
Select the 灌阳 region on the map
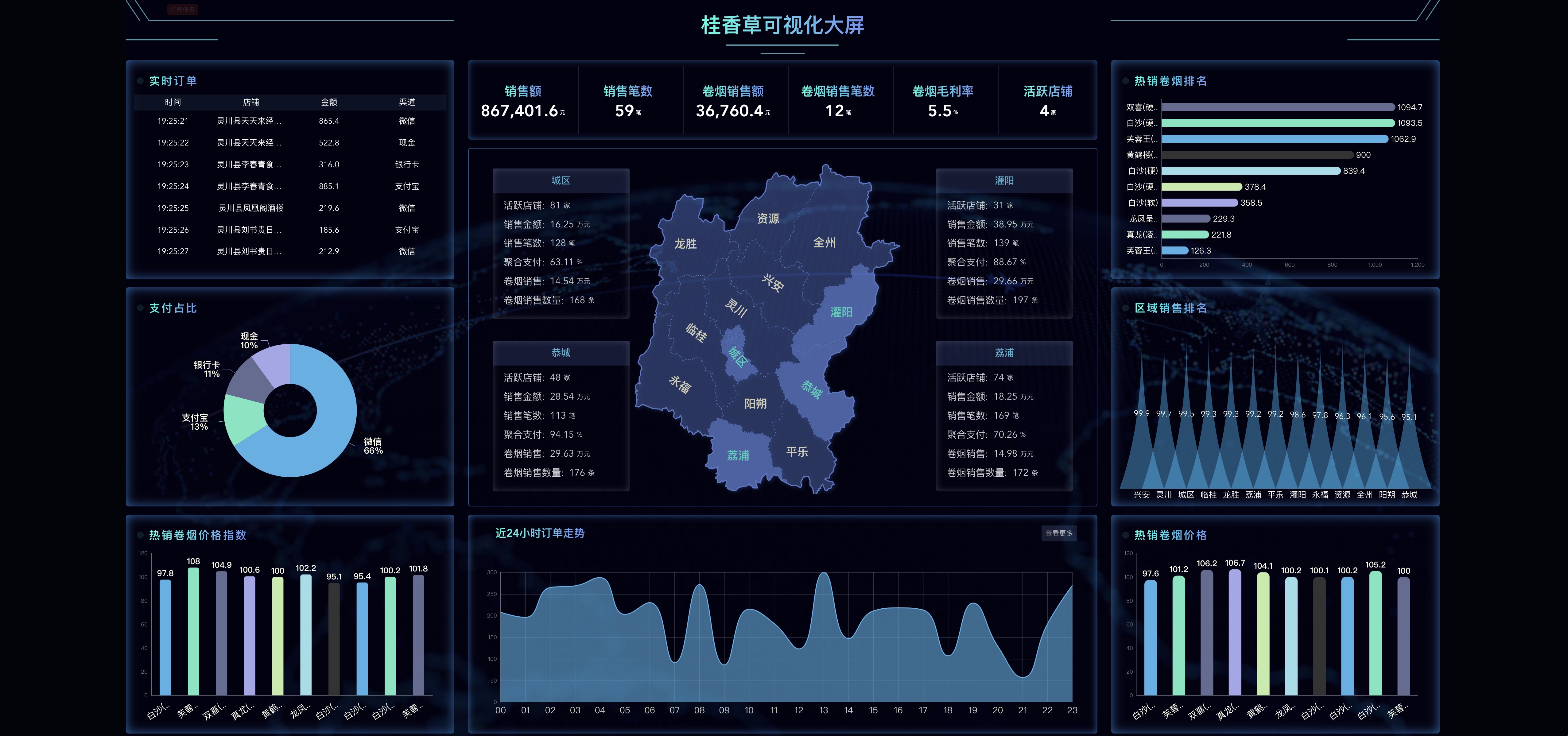[842, 312]
